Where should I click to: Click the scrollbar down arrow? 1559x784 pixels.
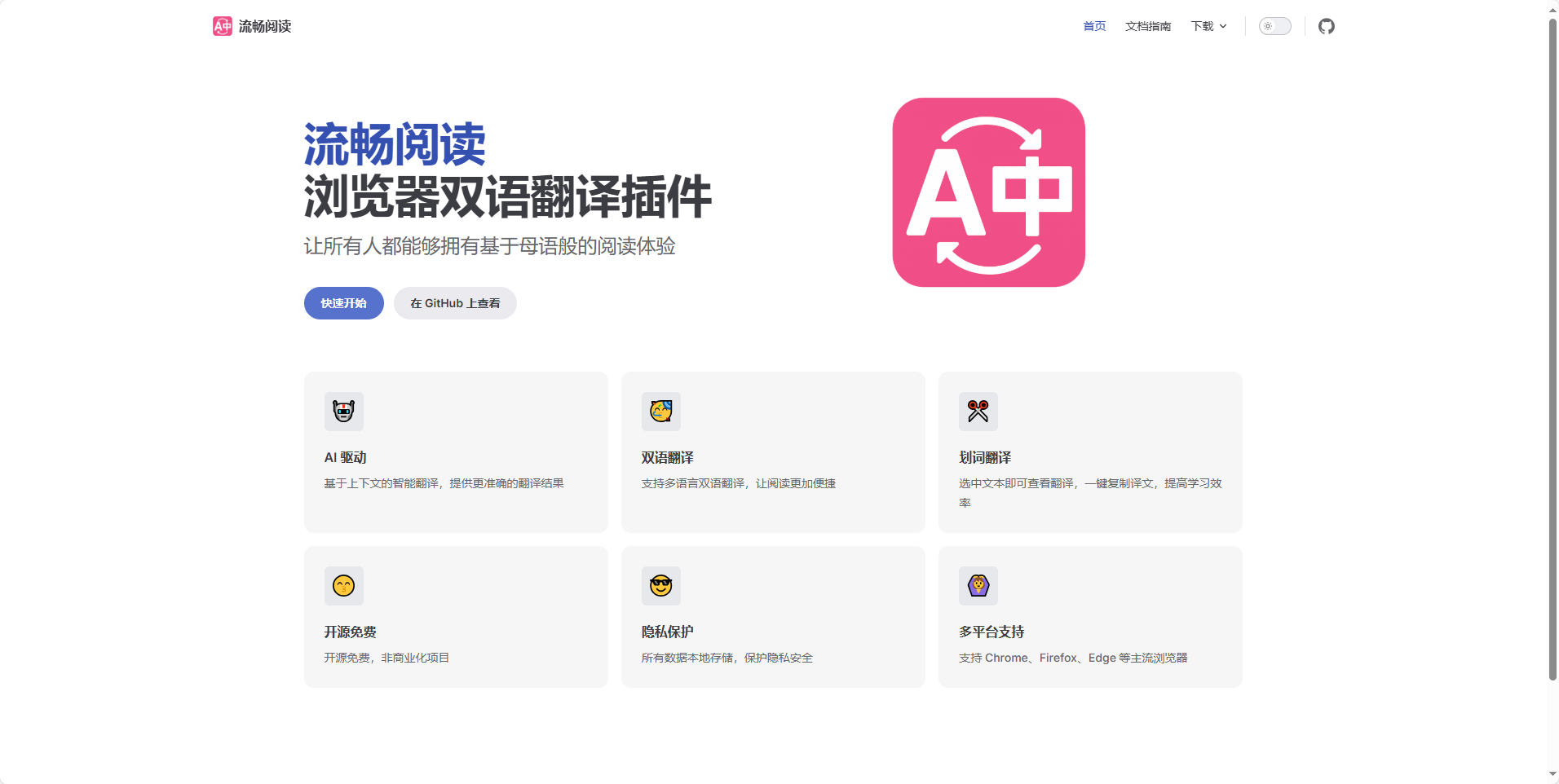click(x=1552, y=774)
